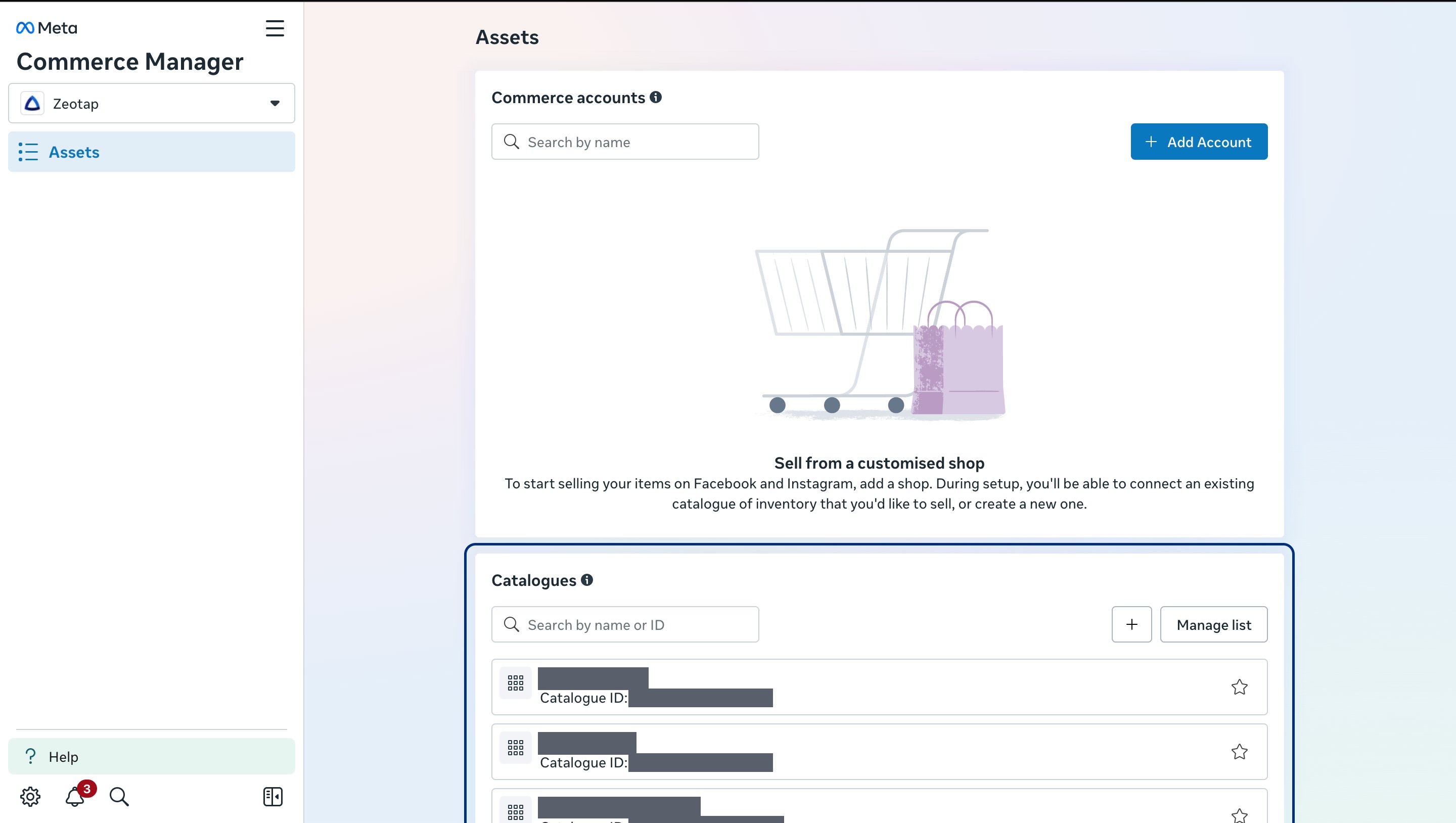The width and height of the screenshot is (1456, 823).
Task: Favourite the second catalogue with star icon
Action: tap(1240, 752)
